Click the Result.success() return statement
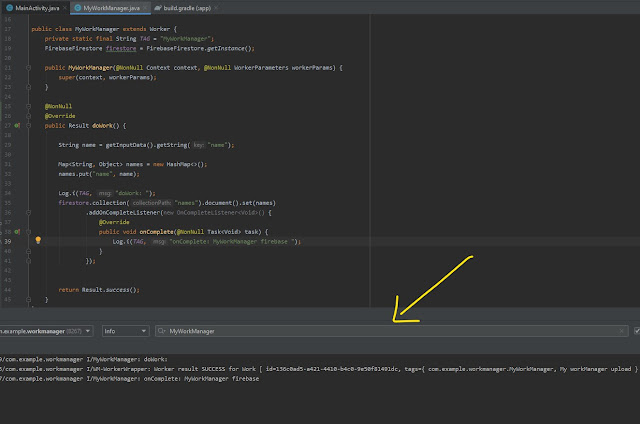 pyautogui.click(x=98, y=289)
